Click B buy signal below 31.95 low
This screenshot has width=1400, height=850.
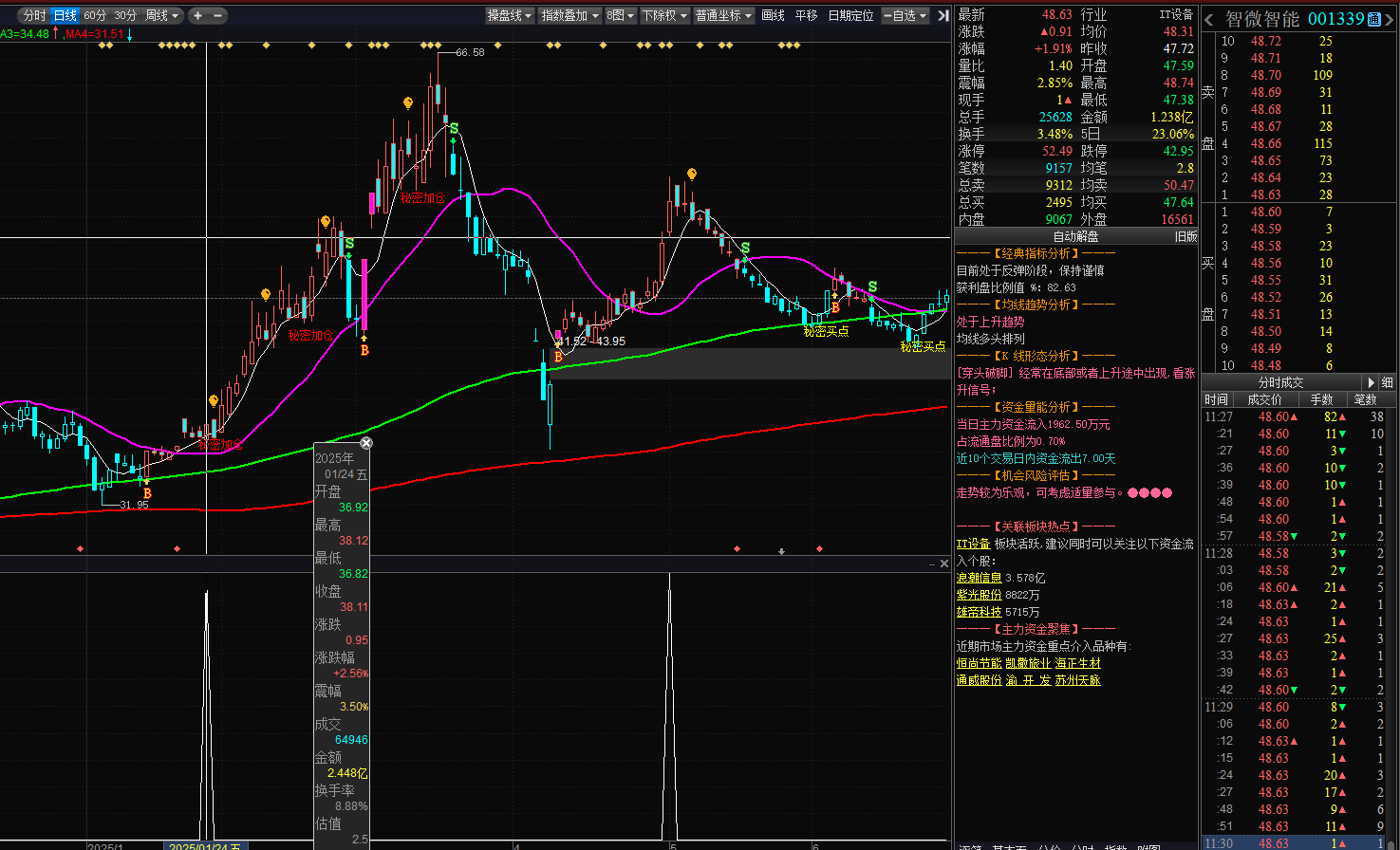[x=147, y=493]
